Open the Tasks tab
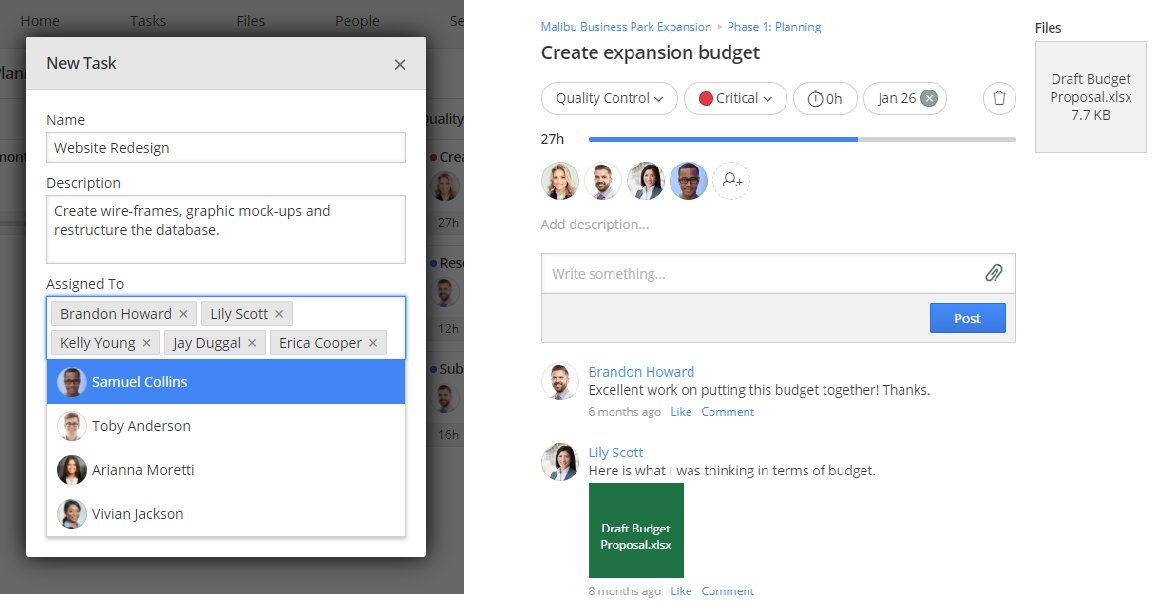Screen dimensions: 1156x601 pyautogui.click(x=147, y=21)
